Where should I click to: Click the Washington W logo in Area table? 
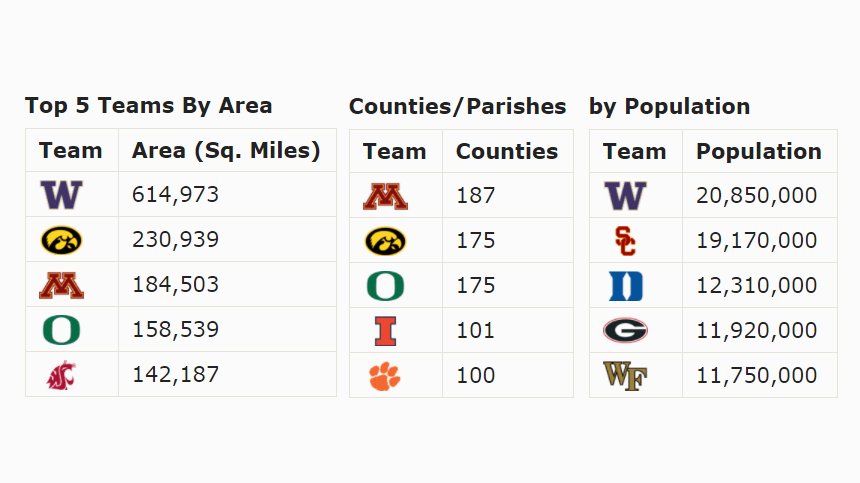tap(61, 195)
